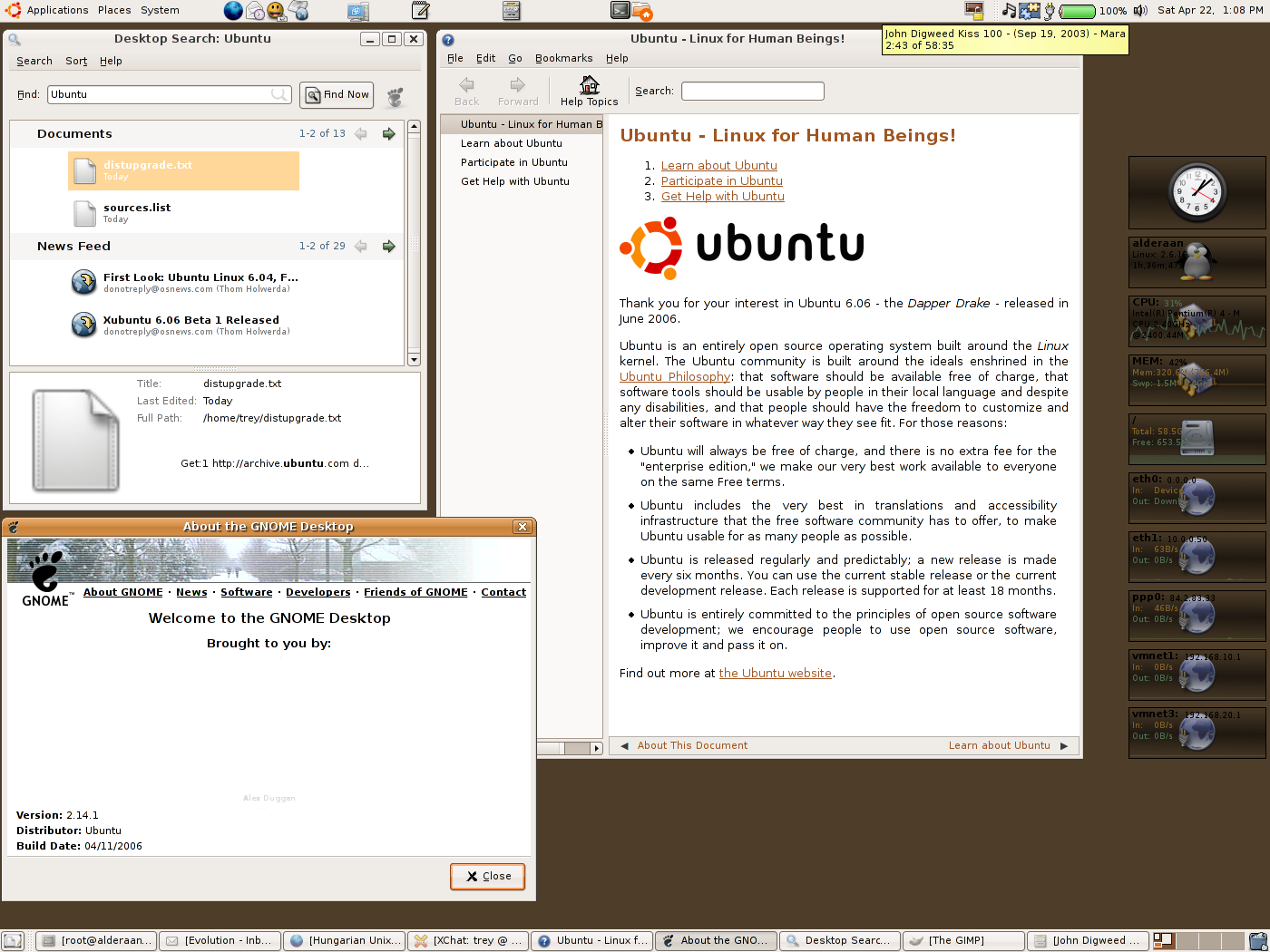Image resolution: width=1270 pixels, height=952 pixels.
Task: Click the Ubuntu logo Applications icon
Action: [14, 11]
